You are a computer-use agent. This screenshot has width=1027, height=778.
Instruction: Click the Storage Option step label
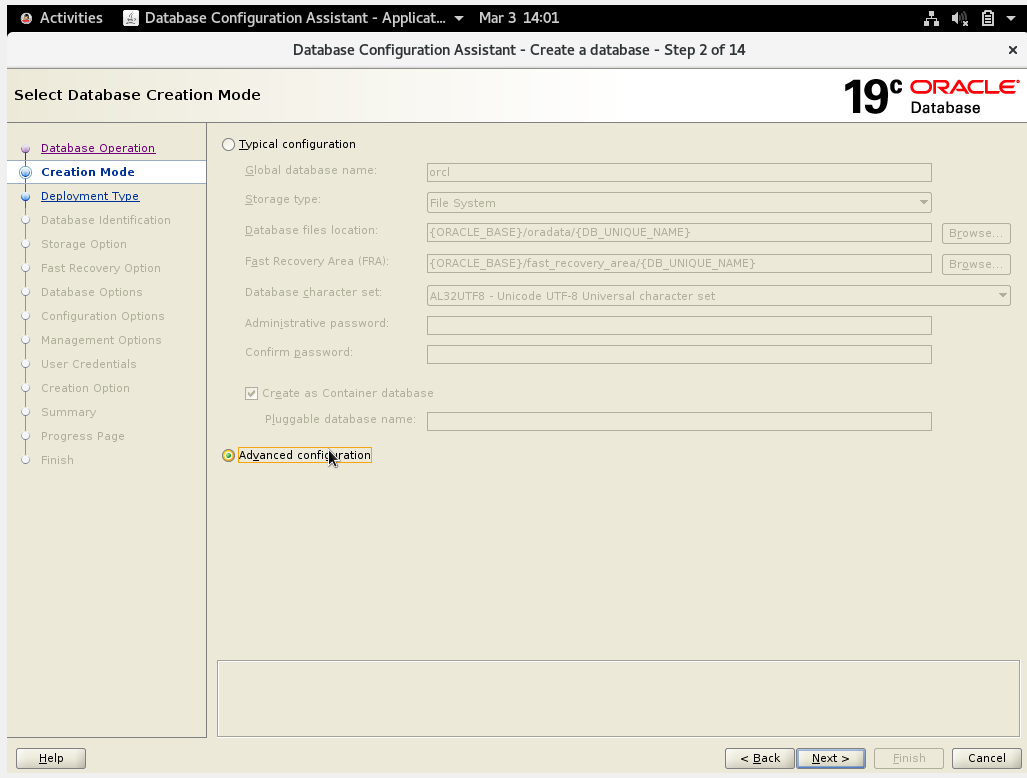84,244
